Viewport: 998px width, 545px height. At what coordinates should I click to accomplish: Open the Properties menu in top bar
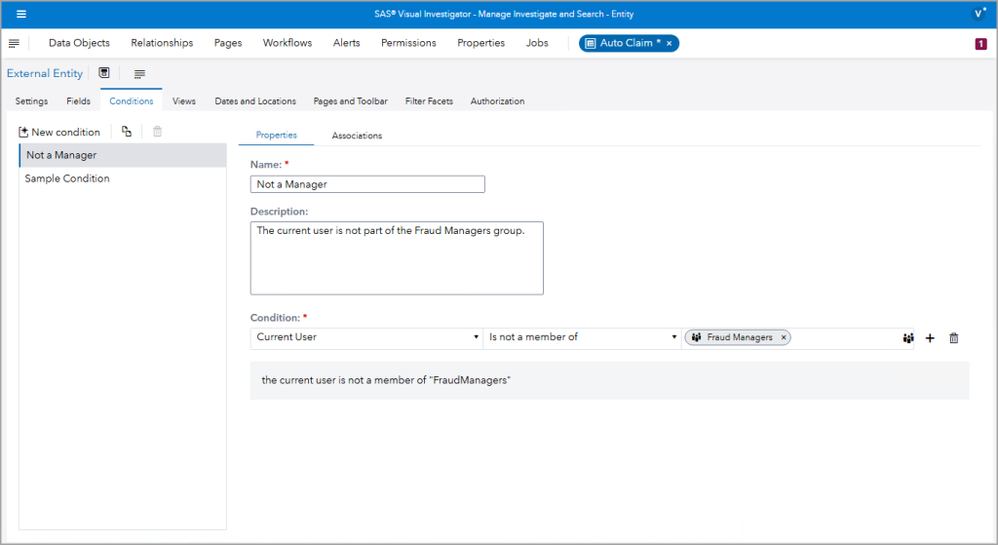pos(481,43)
